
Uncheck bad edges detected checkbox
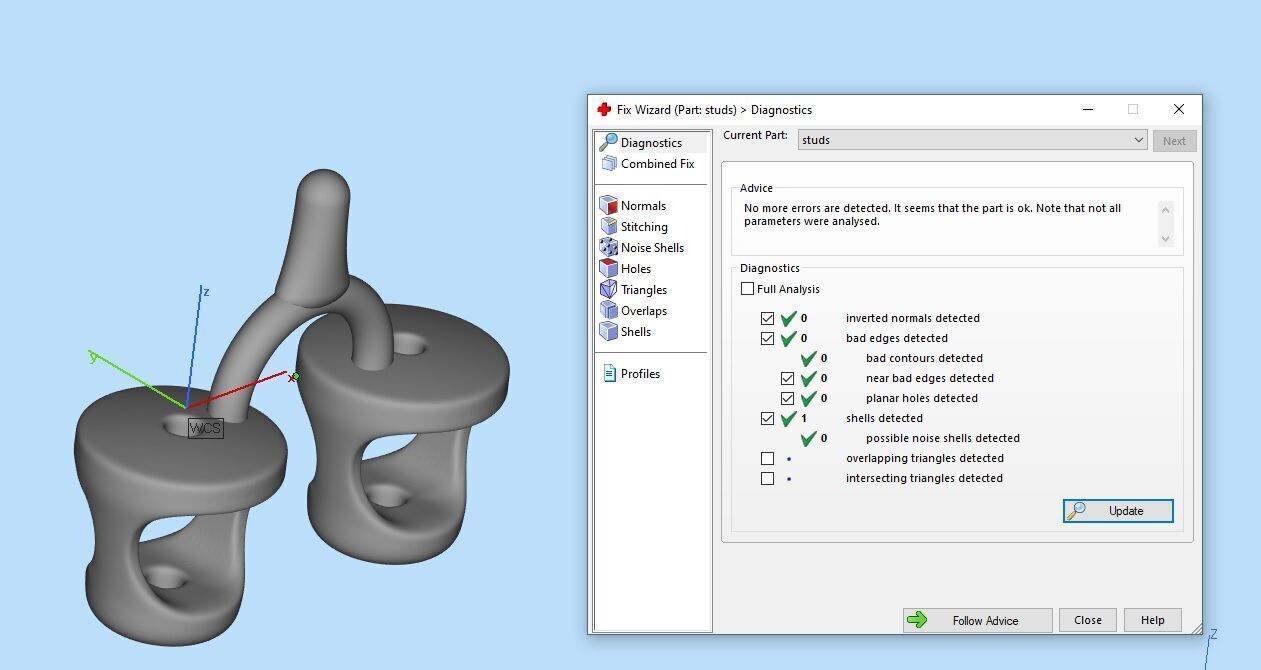click(767, 338)
